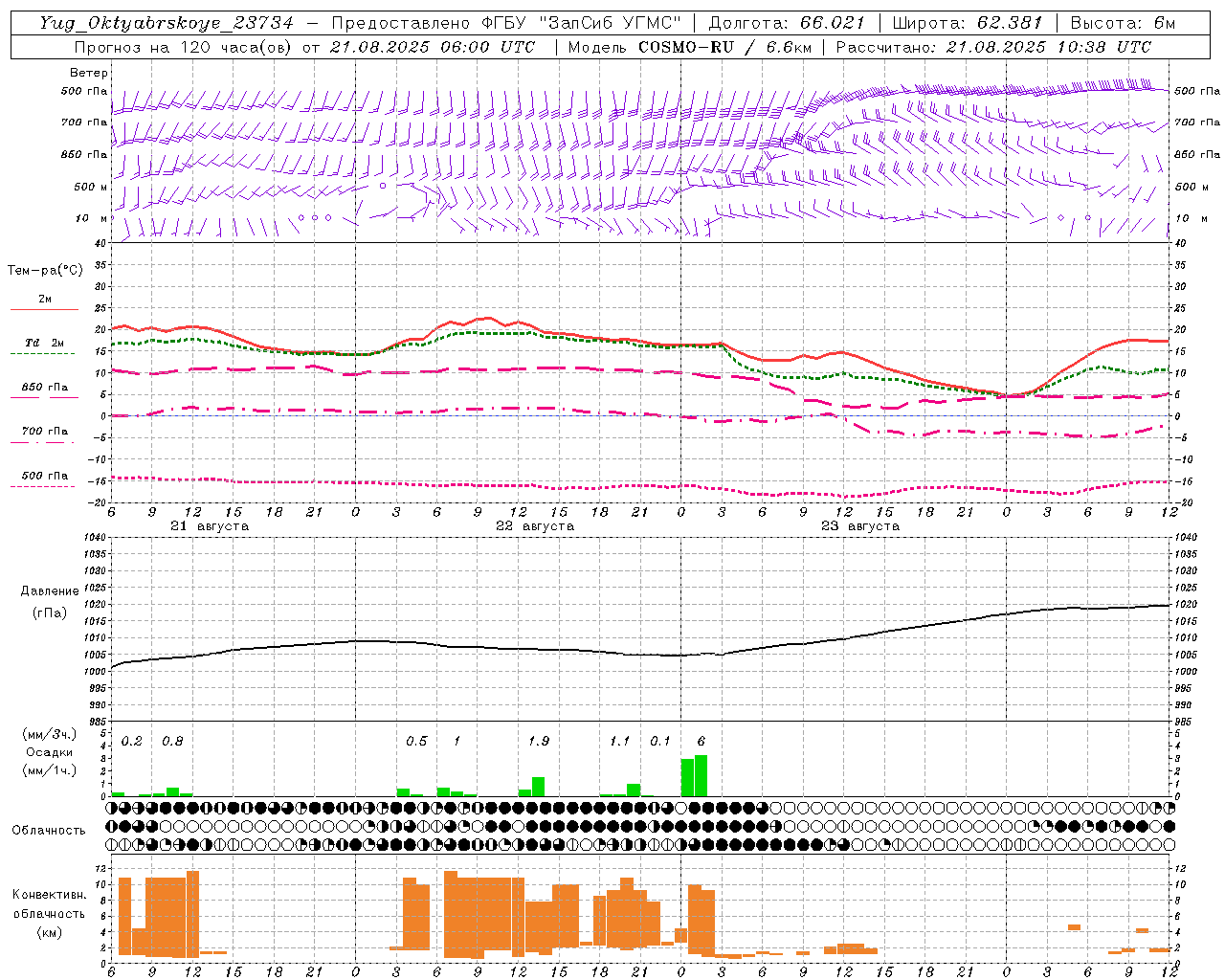
Task: Select the forecast start 21.08.2025 06:00 UTC
Action: pyautogui.click(x=433, y=47)
